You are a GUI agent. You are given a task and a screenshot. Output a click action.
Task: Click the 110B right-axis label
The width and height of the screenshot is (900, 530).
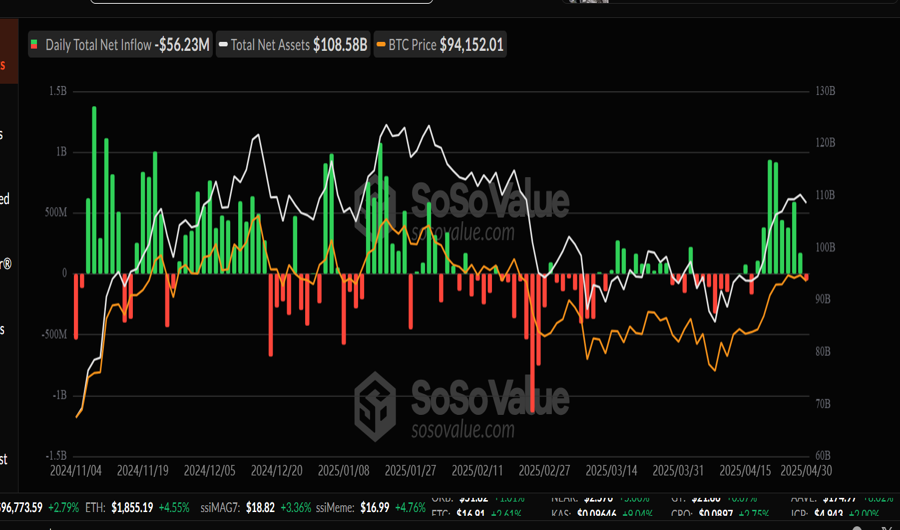tap(825, 195)
